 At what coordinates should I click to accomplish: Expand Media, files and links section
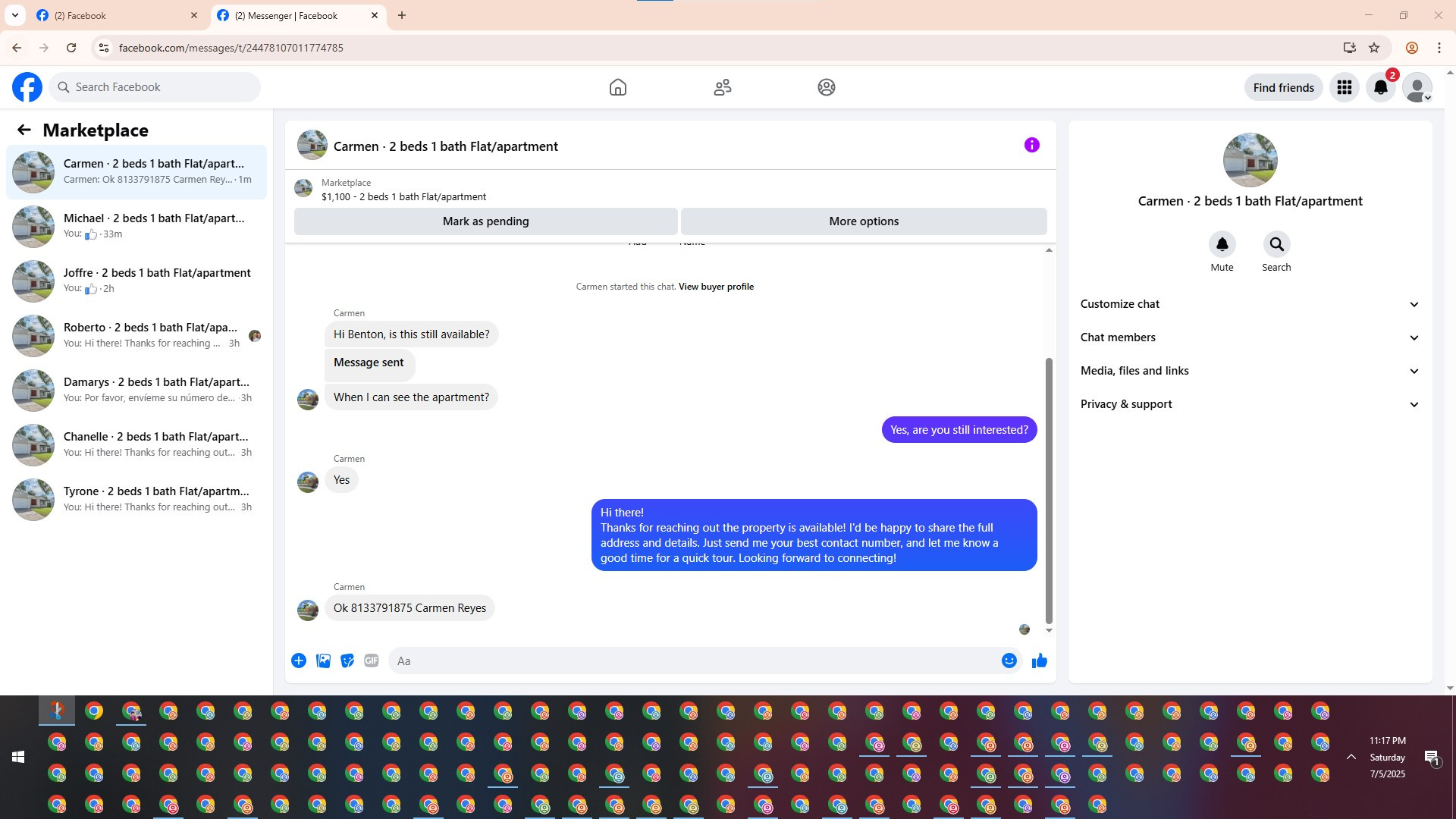pos(1249,371)
